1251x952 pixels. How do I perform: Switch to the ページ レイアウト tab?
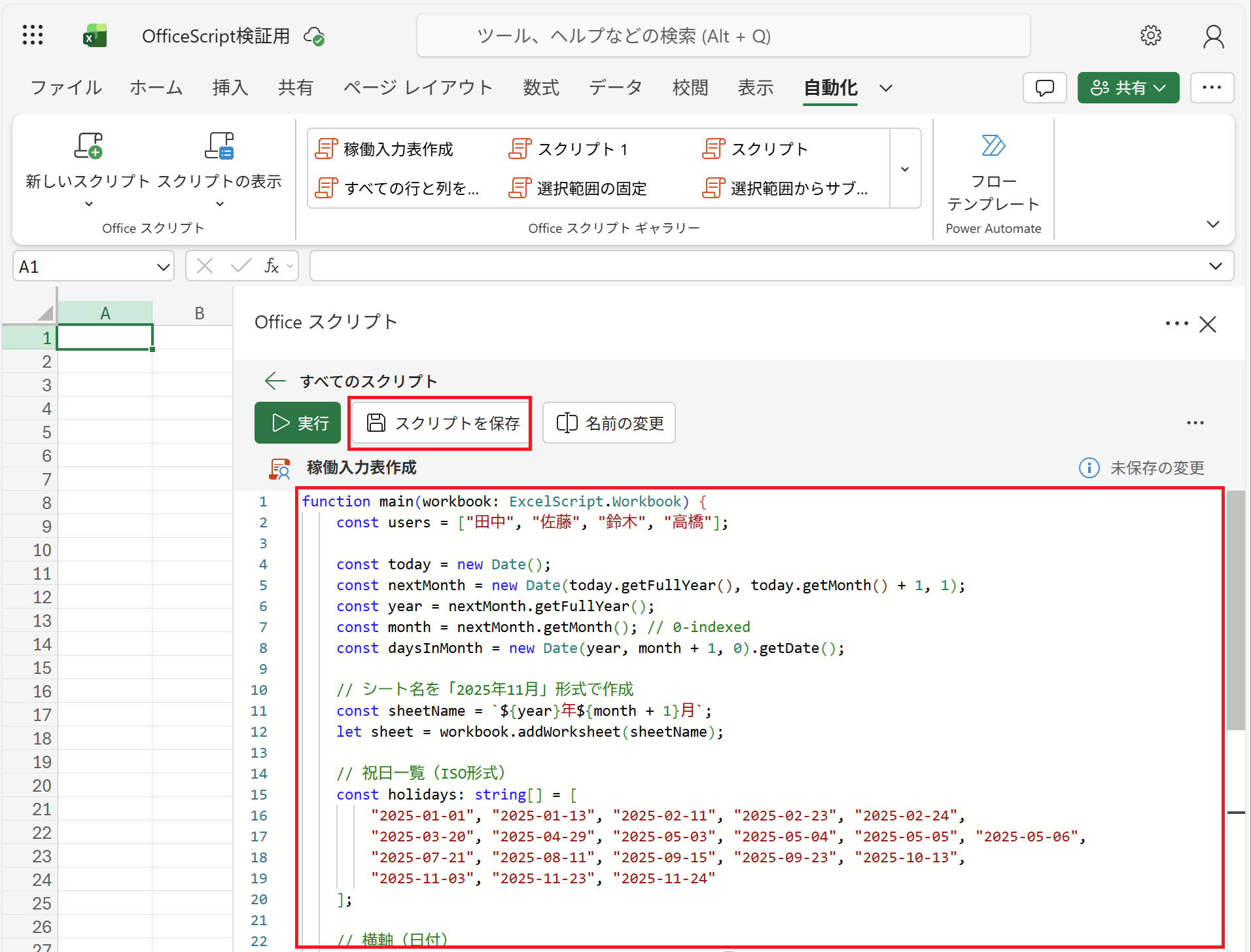417,88
